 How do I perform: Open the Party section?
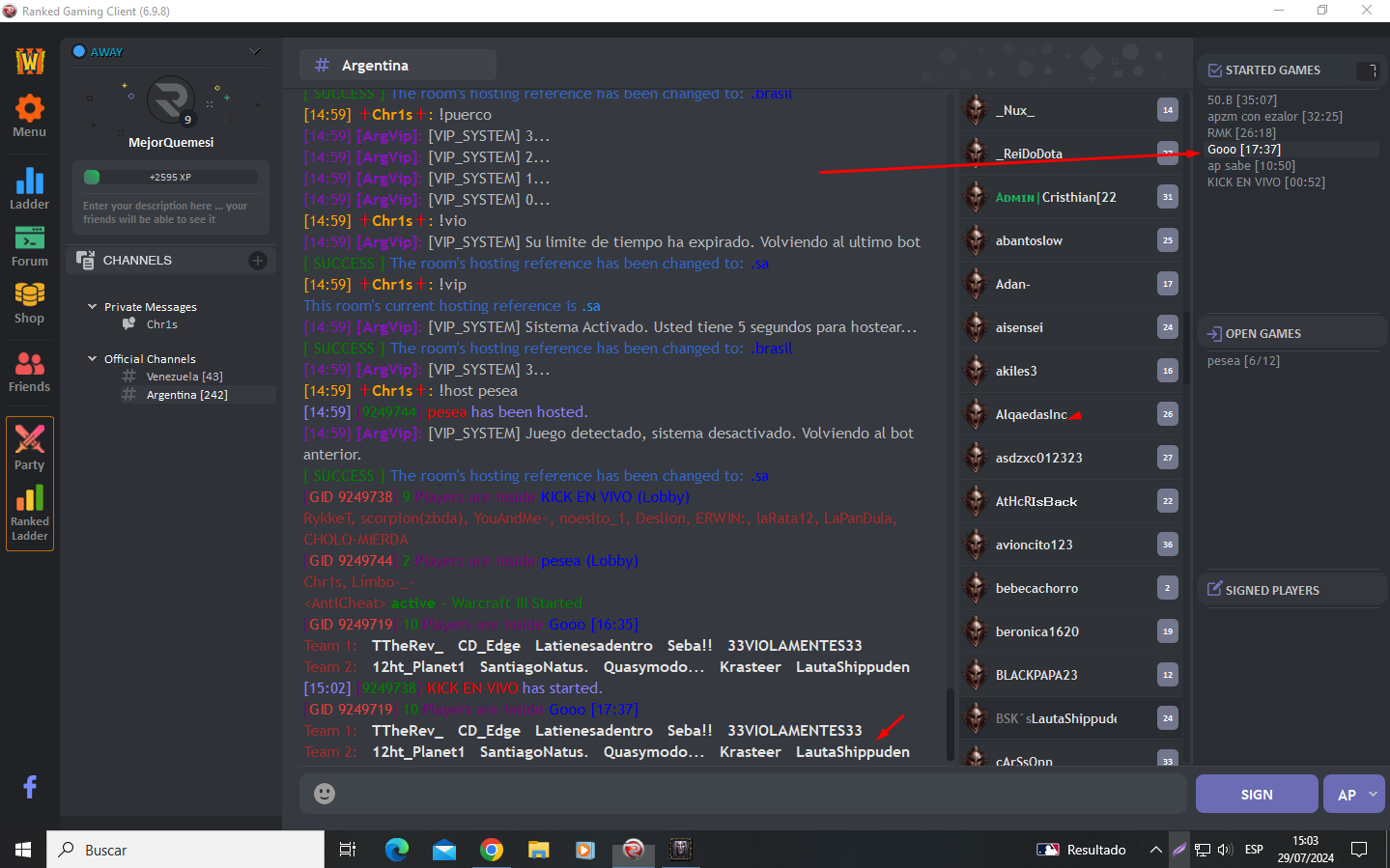pyautogui.click(x=29, y=448)
